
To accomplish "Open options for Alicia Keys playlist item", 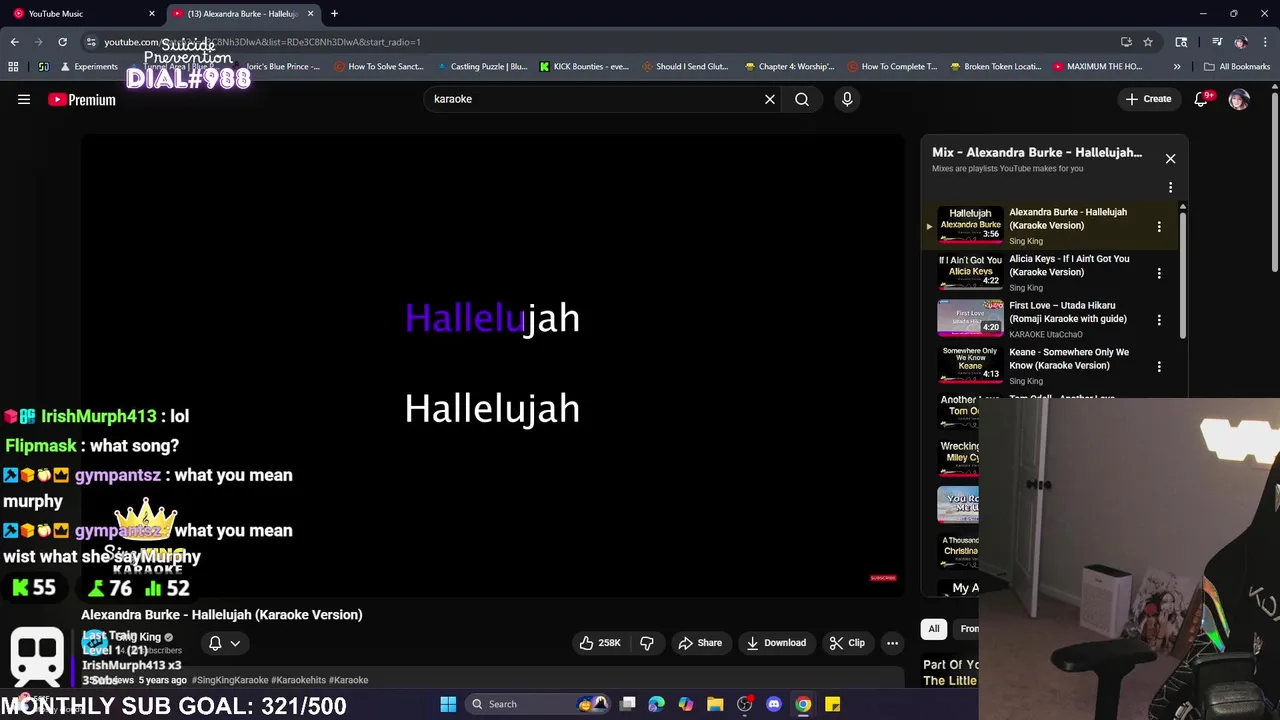I will 1159,273.
